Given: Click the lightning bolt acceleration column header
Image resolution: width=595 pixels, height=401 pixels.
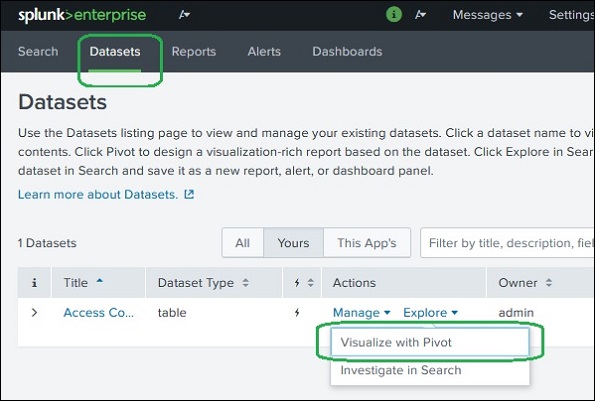Looking at the screenshot, I should click(x=297, y=283).
